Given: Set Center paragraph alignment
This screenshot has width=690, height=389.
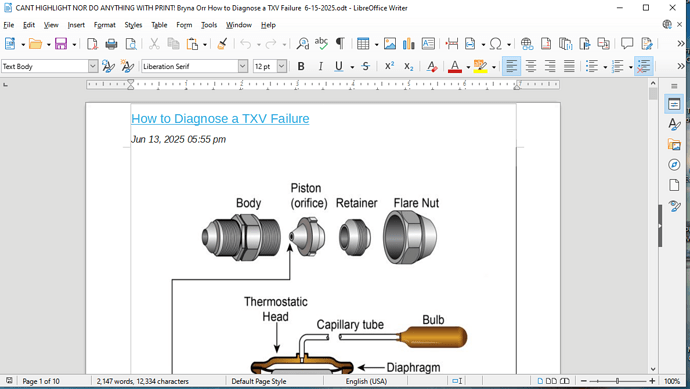Looking at the screenshot, I should point(531,66).
